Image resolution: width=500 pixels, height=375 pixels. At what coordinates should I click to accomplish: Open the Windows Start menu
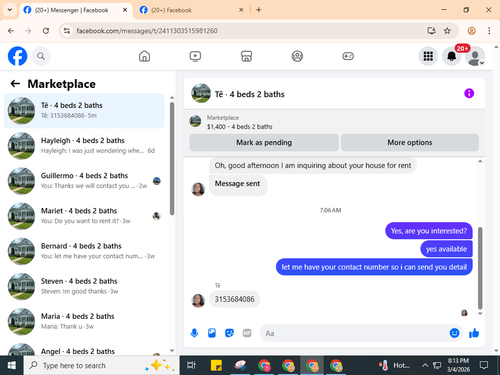[12, 365]
